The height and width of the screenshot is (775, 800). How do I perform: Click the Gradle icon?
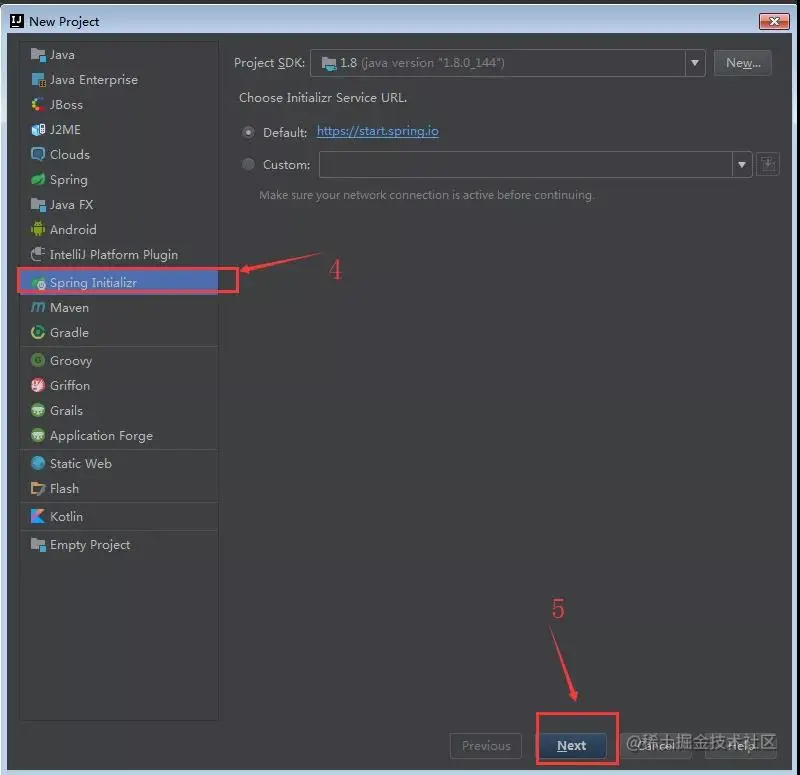[x=38, y=333]
